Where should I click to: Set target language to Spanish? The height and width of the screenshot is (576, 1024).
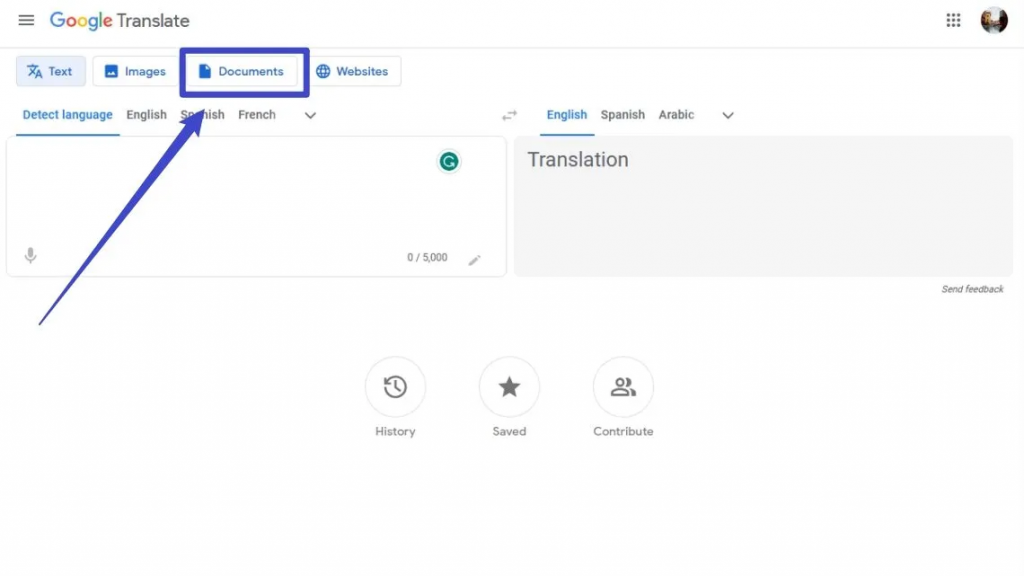623,115
